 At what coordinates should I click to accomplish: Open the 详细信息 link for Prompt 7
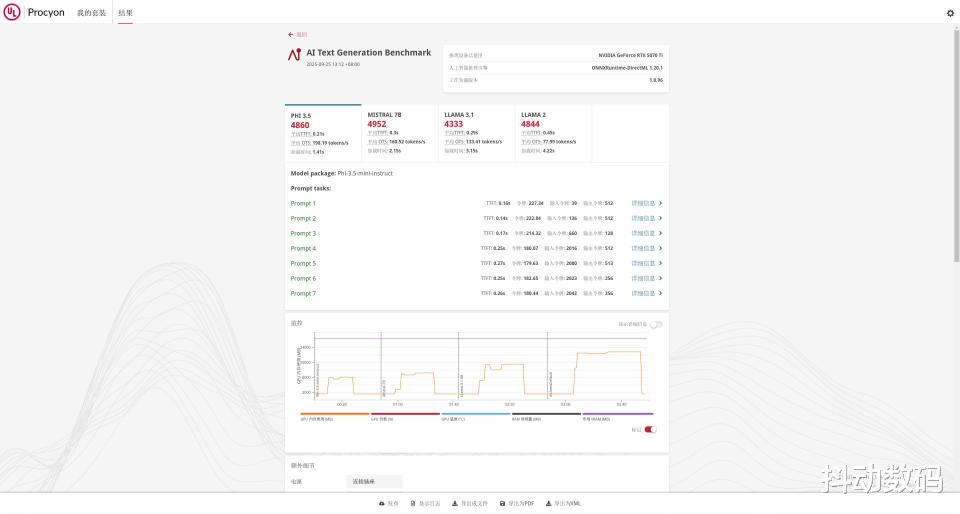(x=643, y=293)
